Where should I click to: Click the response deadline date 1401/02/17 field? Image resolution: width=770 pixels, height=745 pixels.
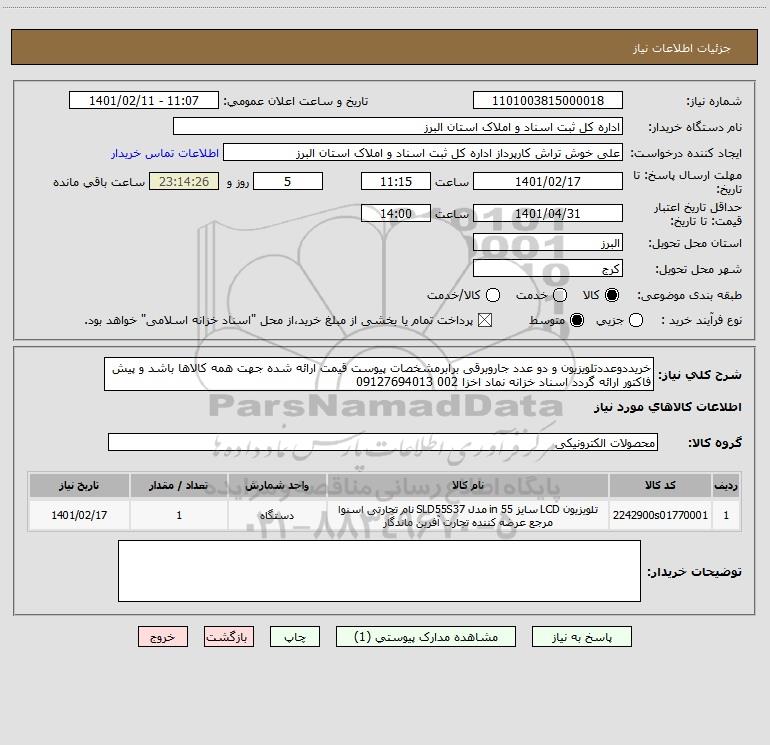tap(548, 181)
